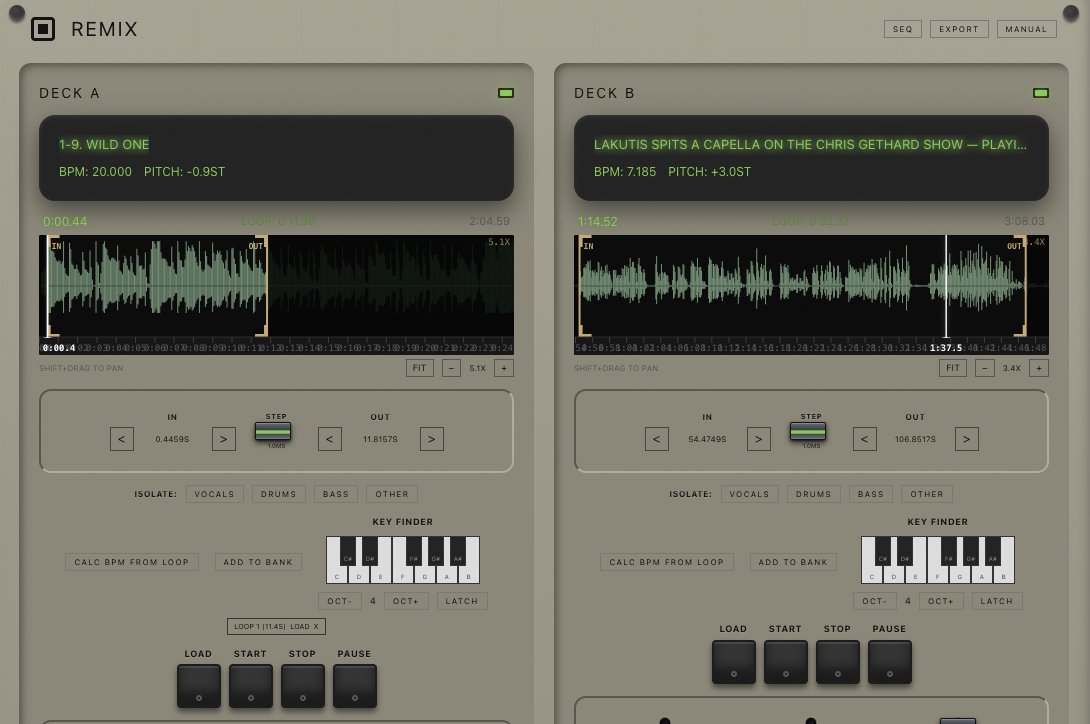Load saved LOOP 1 (11.4S) from bank

click(300, 627)
